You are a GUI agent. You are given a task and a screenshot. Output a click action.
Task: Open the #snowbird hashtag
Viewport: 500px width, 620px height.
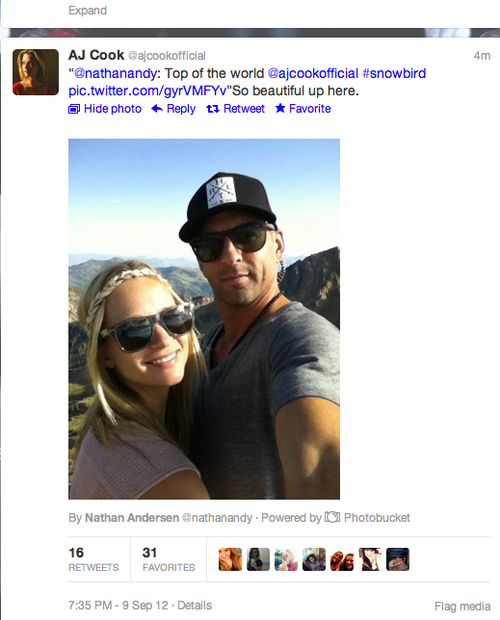click(x=394, y=74)
